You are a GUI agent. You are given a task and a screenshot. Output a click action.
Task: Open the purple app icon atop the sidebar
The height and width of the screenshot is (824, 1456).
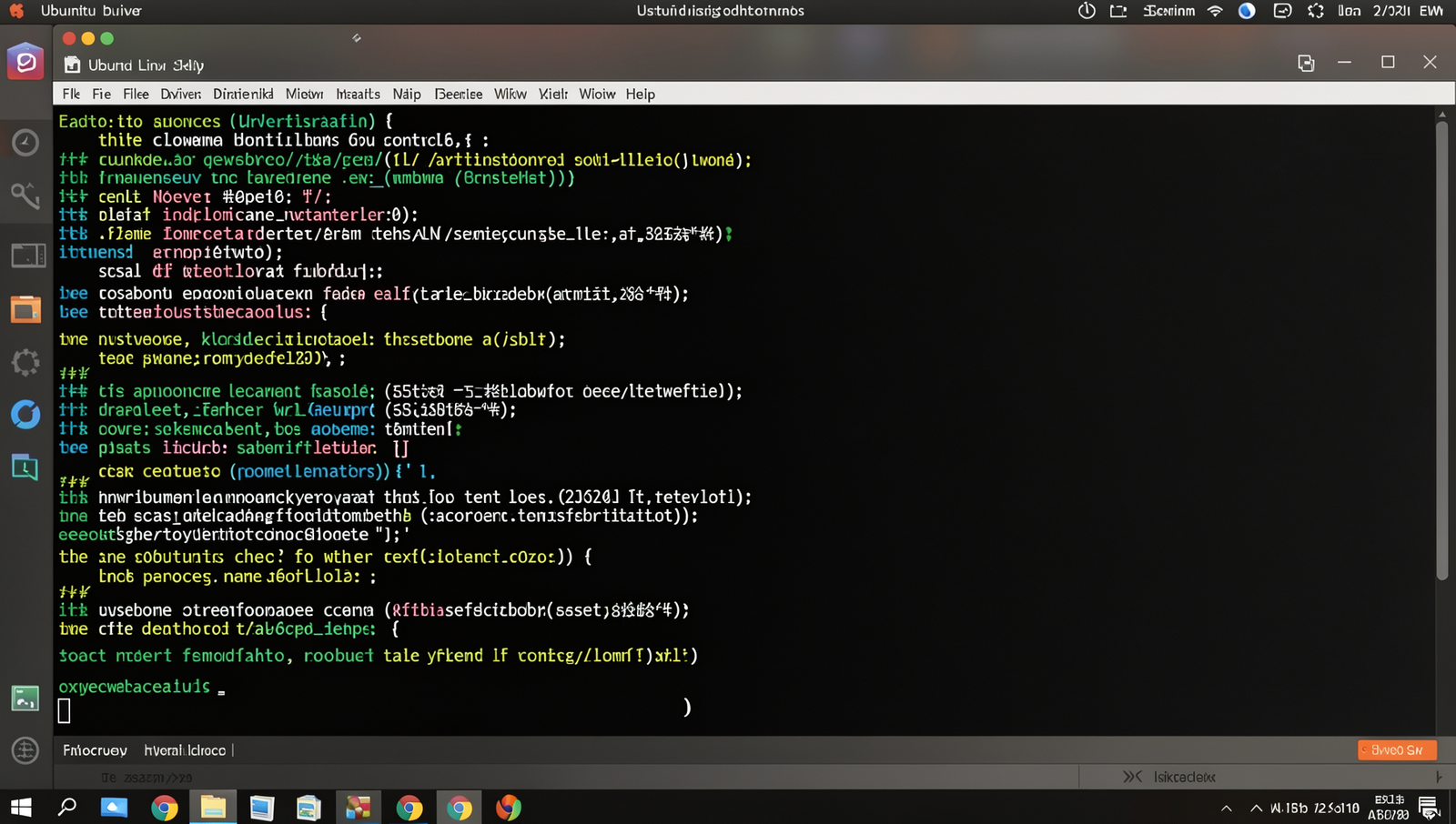pyautogui.click(x=25, y=62)
